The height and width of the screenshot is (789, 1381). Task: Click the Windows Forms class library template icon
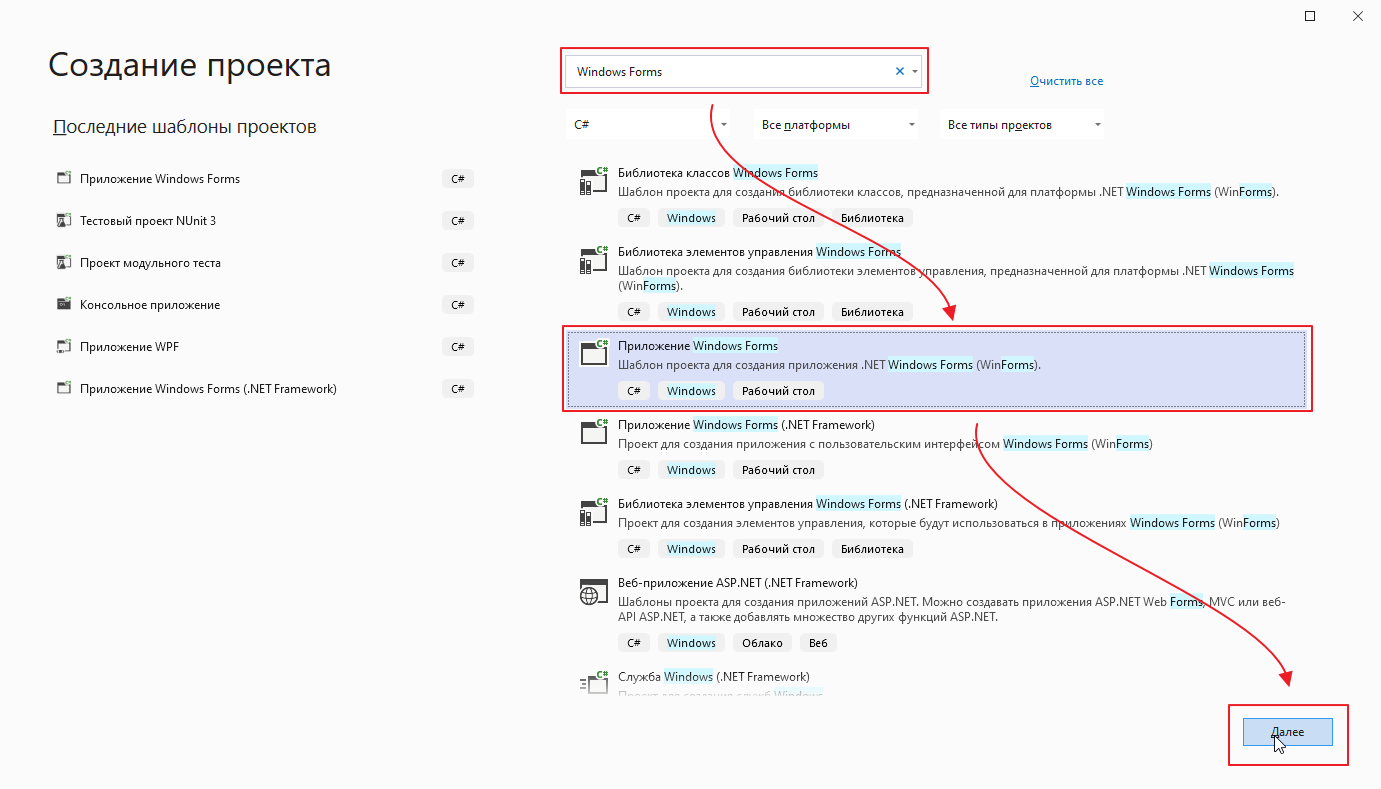pyautogui.click(x=594, y=181)
